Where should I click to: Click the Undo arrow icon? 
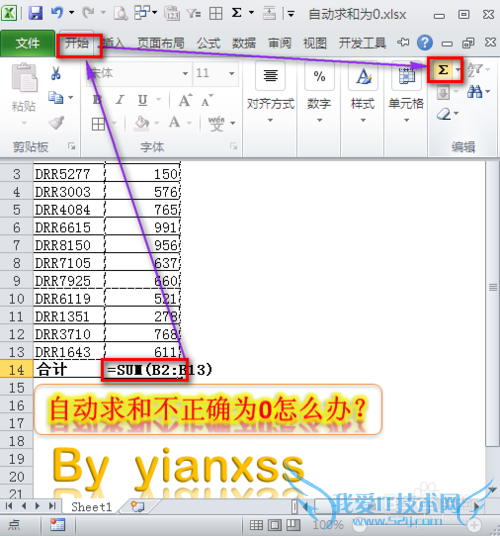57,13
